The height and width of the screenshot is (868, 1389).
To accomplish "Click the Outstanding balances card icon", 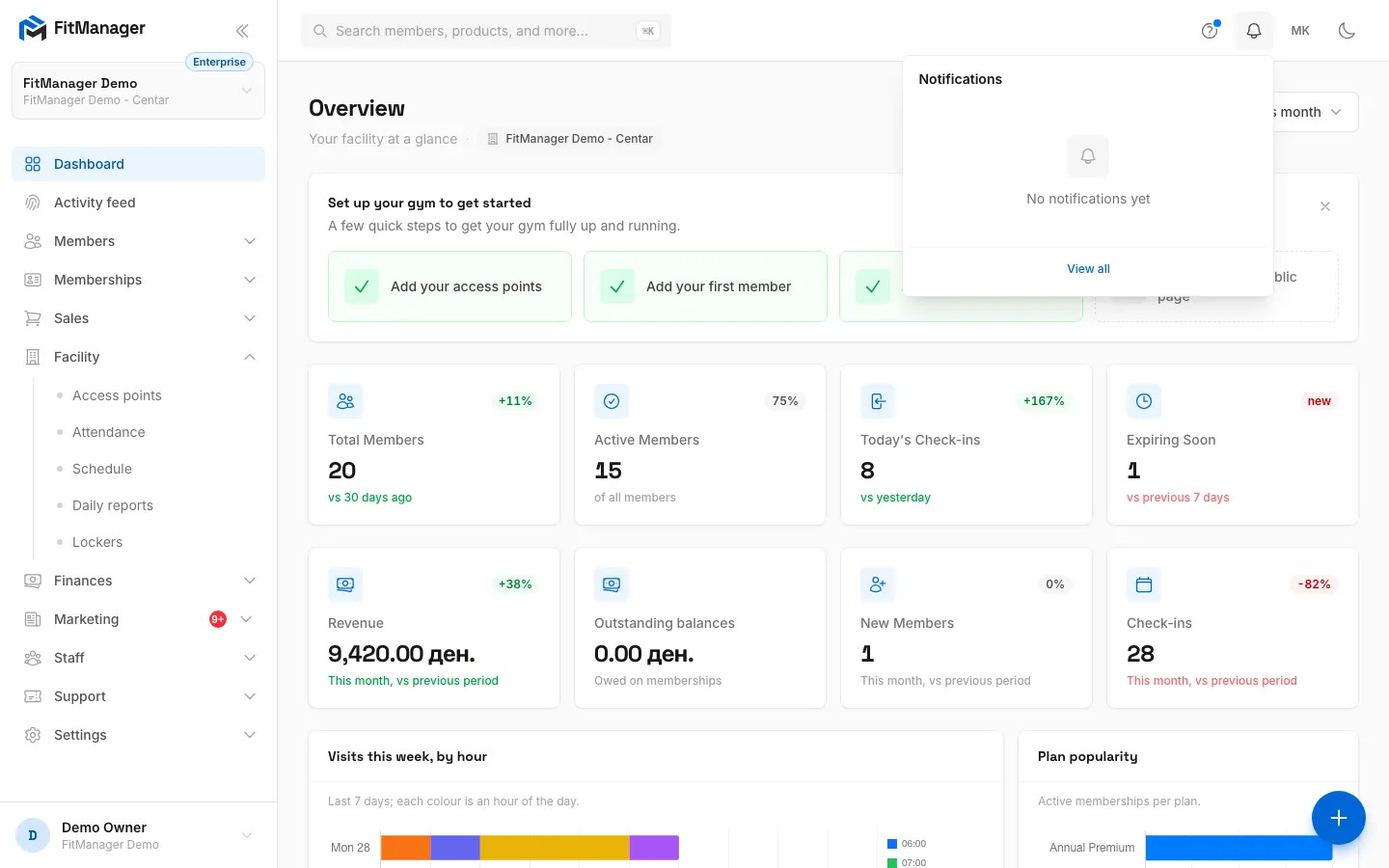I will (x=612, y=584).
